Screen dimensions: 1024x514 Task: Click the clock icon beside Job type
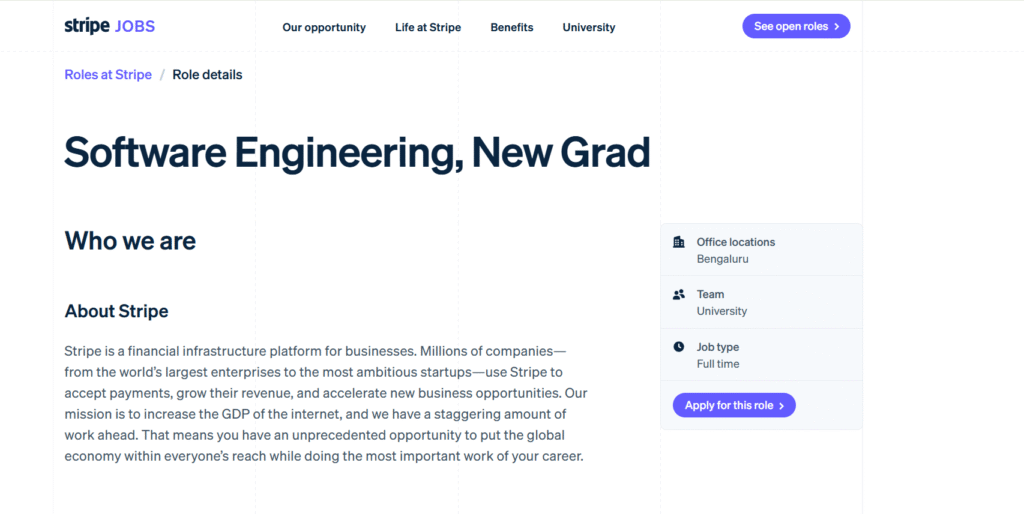[x=679, y=347]
